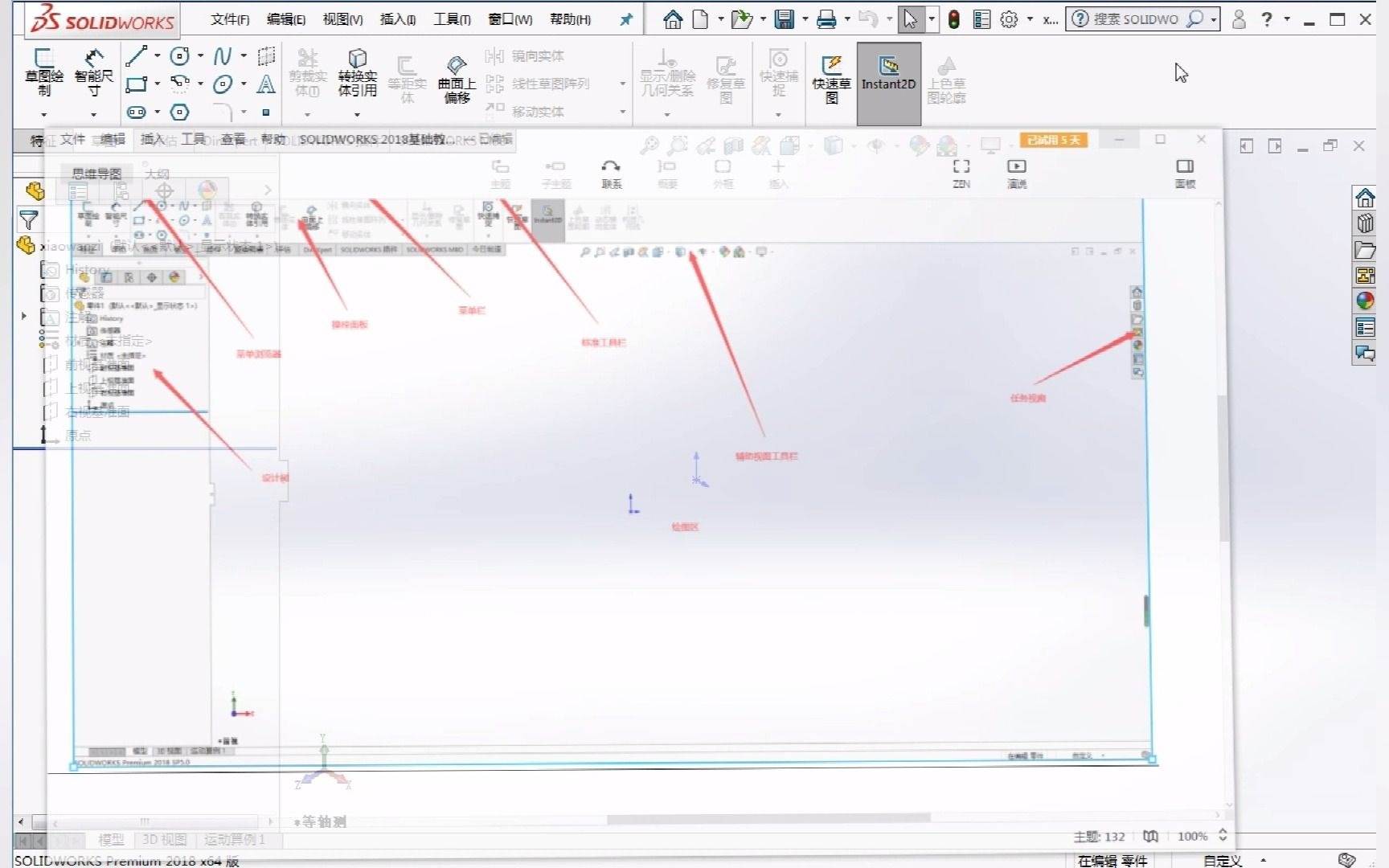Toggle 快速草图 rapid sketch mode
Image resolution: width=1389 pixels, height=868 pixels.
[831, 78]
